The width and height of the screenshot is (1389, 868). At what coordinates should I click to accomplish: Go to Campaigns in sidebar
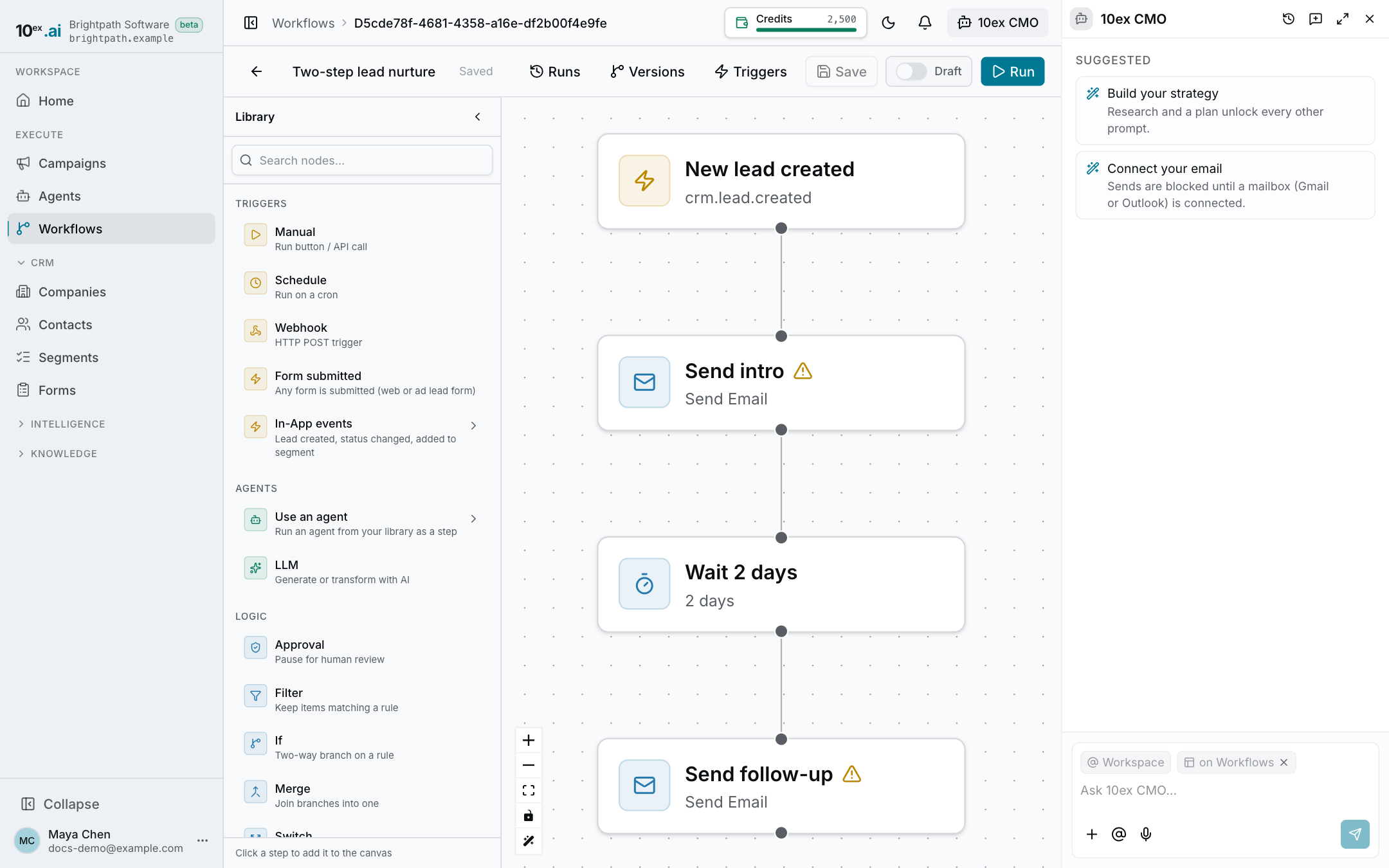coord(111,163)
